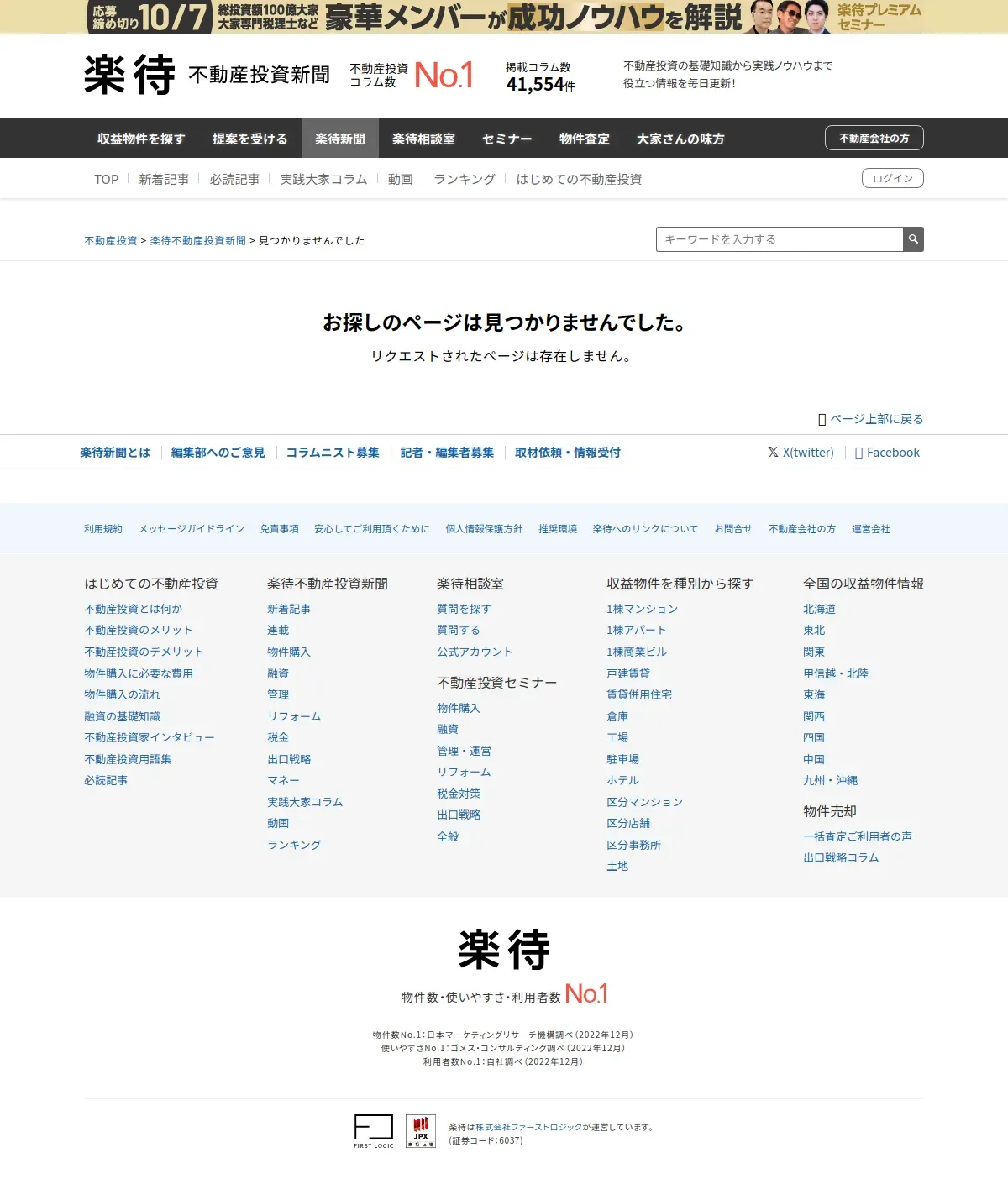Open メッセージガイドライン footer link

pyautogui.click(x=192, y=529)
